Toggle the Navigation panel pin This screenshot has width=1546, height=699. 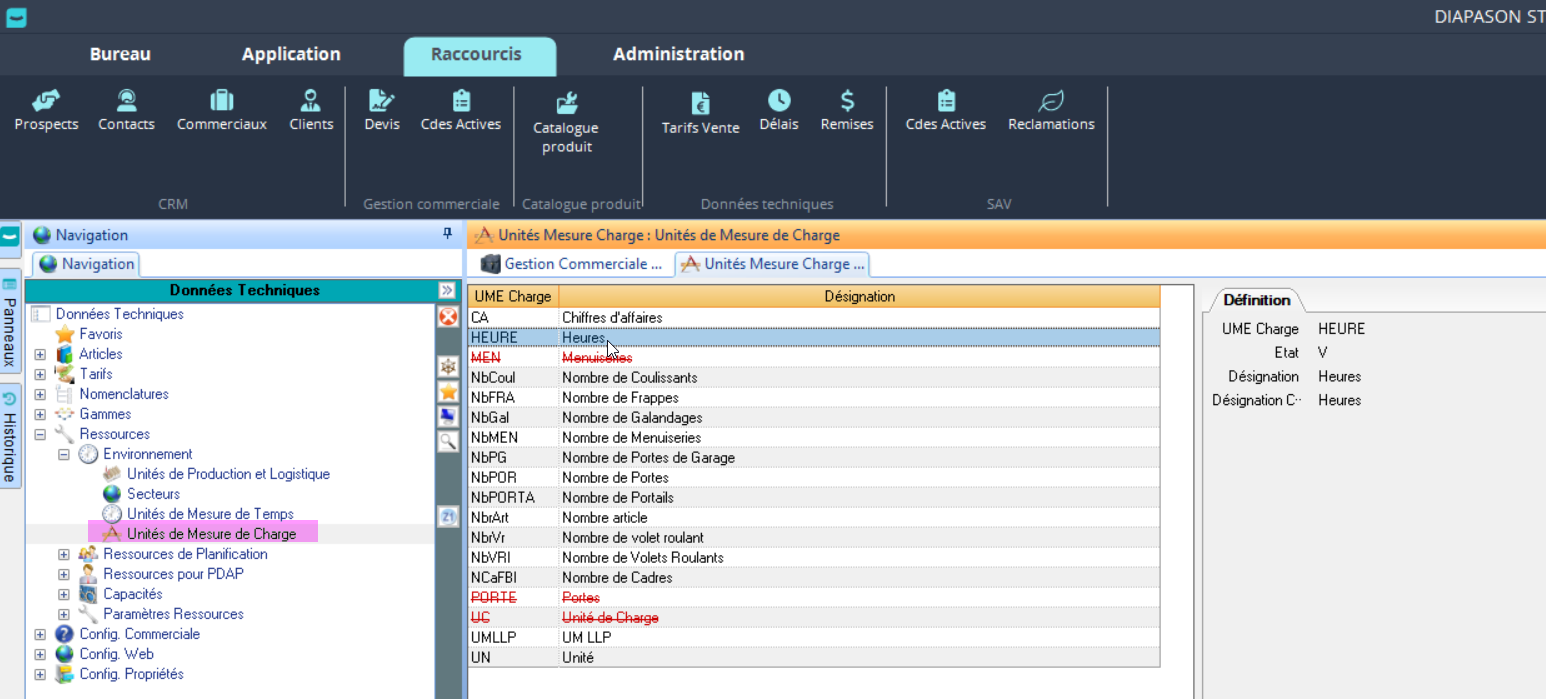pyautogui.click(x=447, y=234)
